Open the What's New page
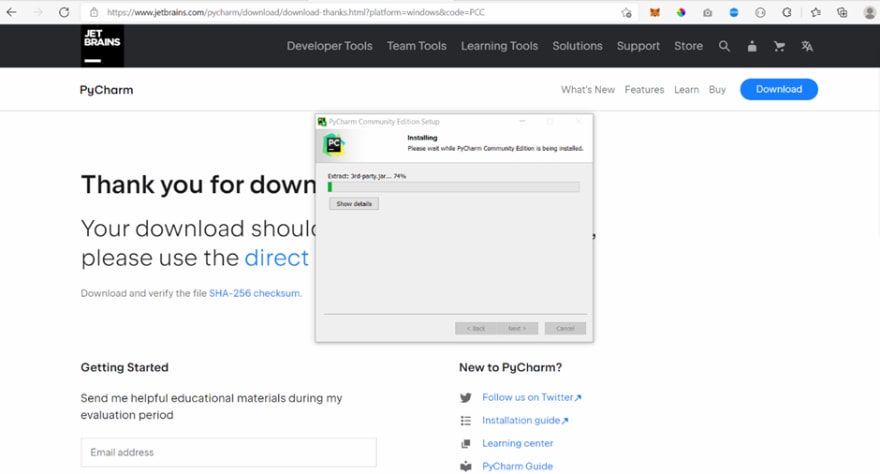 point(588,90)
